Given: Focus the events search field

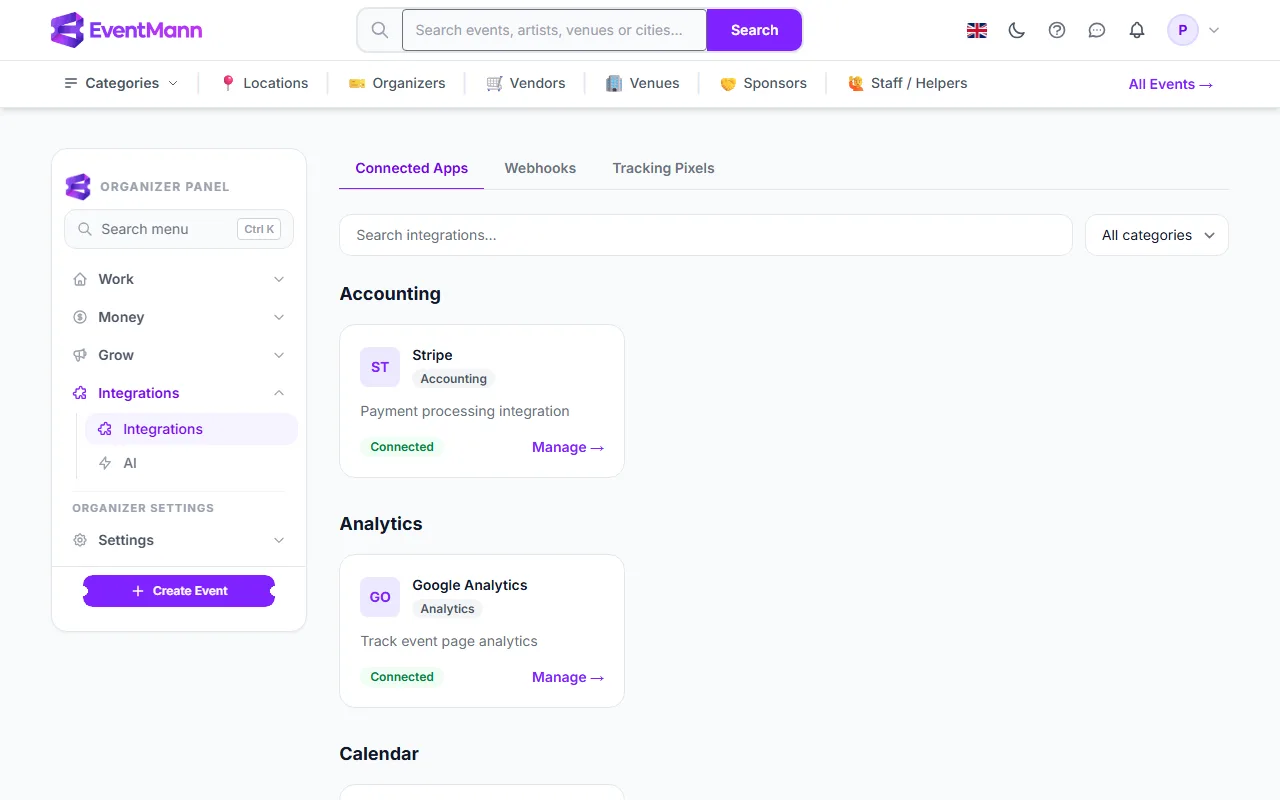Looking at the screenshot, I should click(554, 30).
